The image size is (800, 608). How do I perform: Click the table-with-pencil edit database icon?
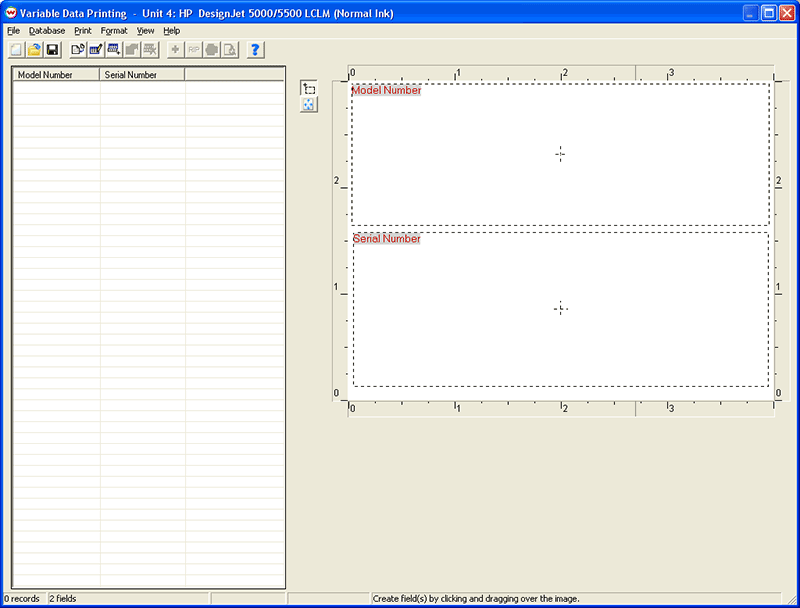tap(95, 50)
